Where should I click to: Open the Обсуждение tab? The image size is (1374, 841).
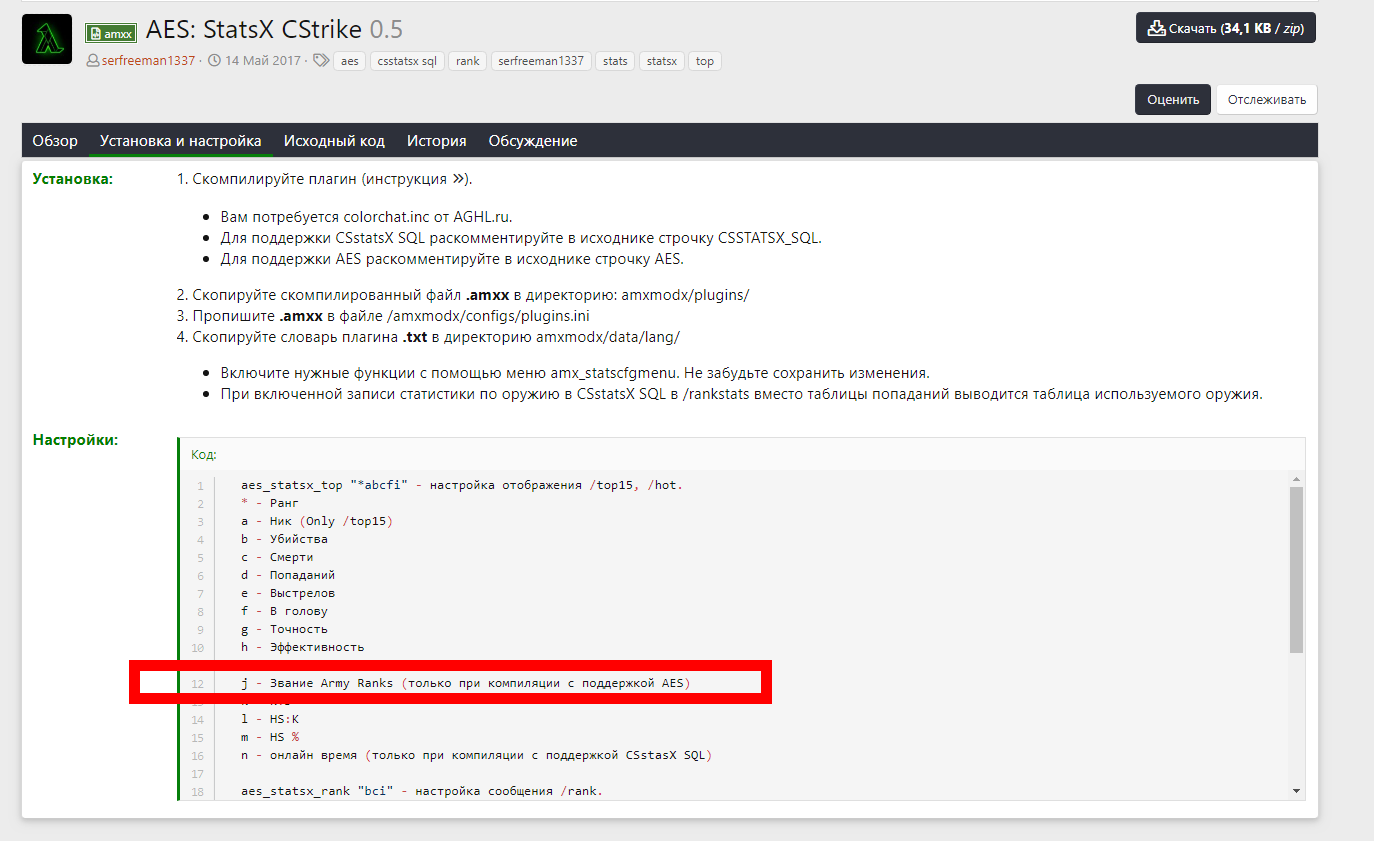tap(533, 141)
